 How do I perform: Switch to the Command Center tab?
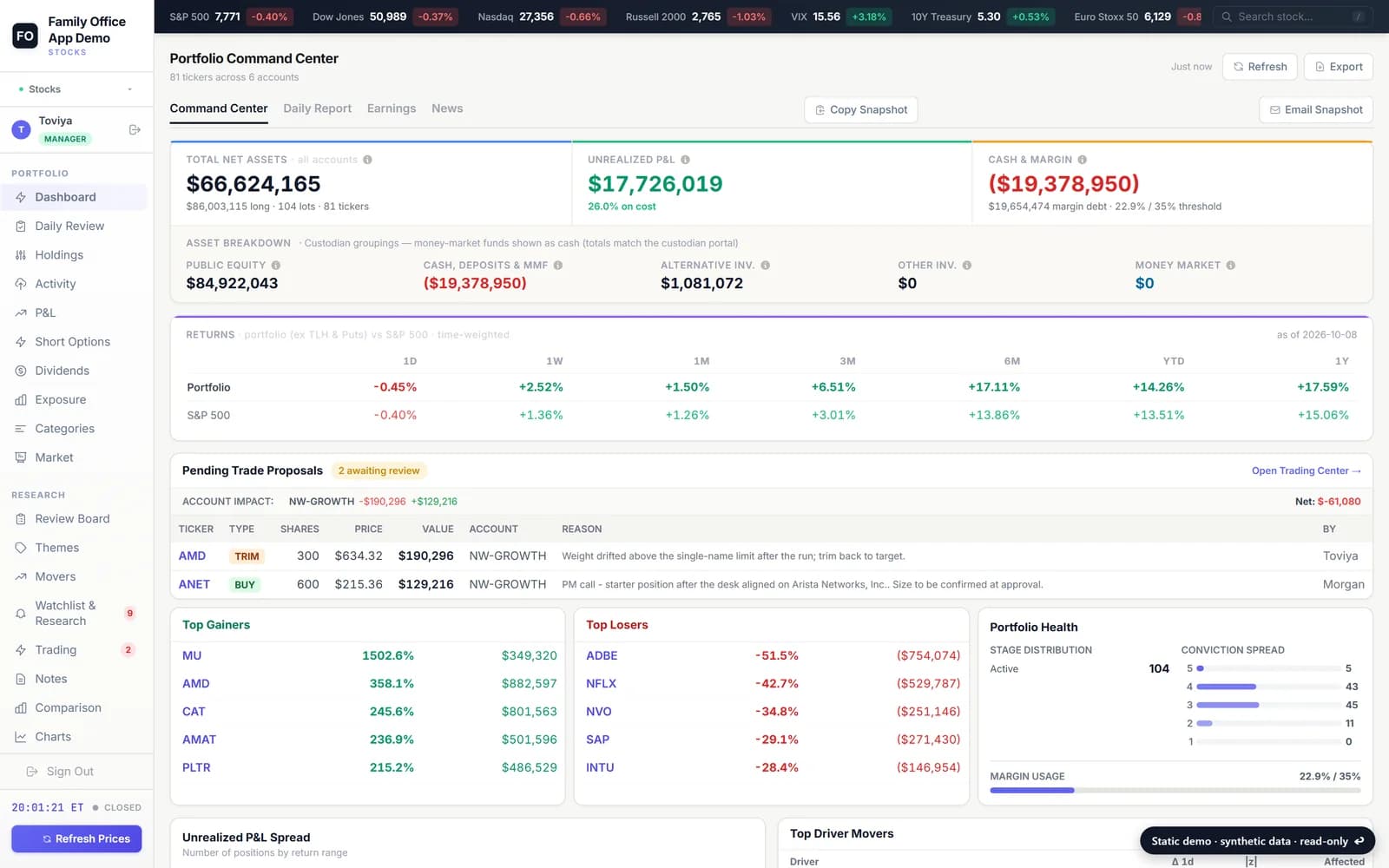tap(219, 108)
